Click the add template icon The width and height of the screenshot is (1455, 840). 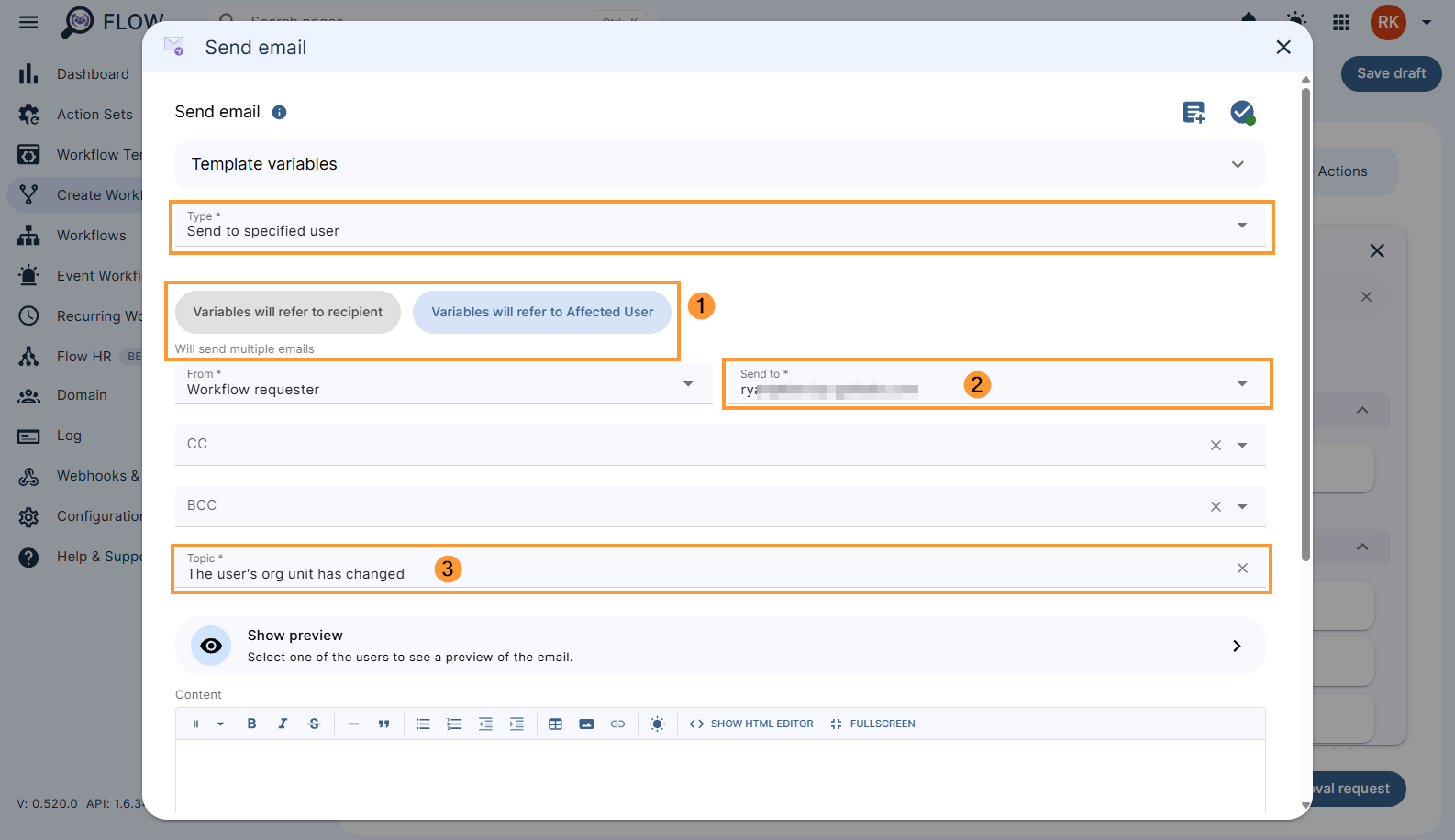pyautogui.click(x=1194, y=112)
